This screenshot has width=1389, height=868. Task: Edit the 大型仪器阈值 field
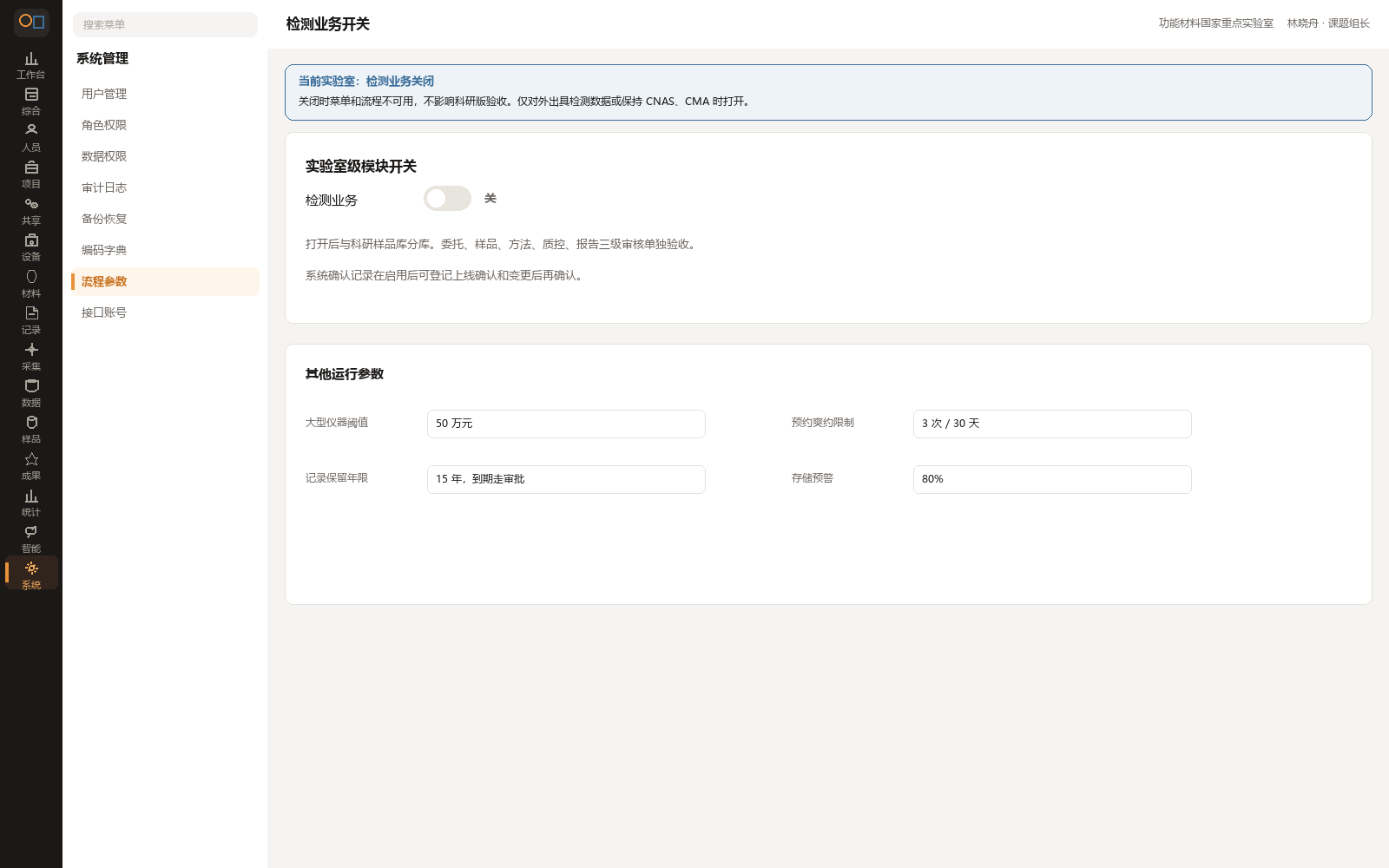pyautogui.click(x=566, y=424)
